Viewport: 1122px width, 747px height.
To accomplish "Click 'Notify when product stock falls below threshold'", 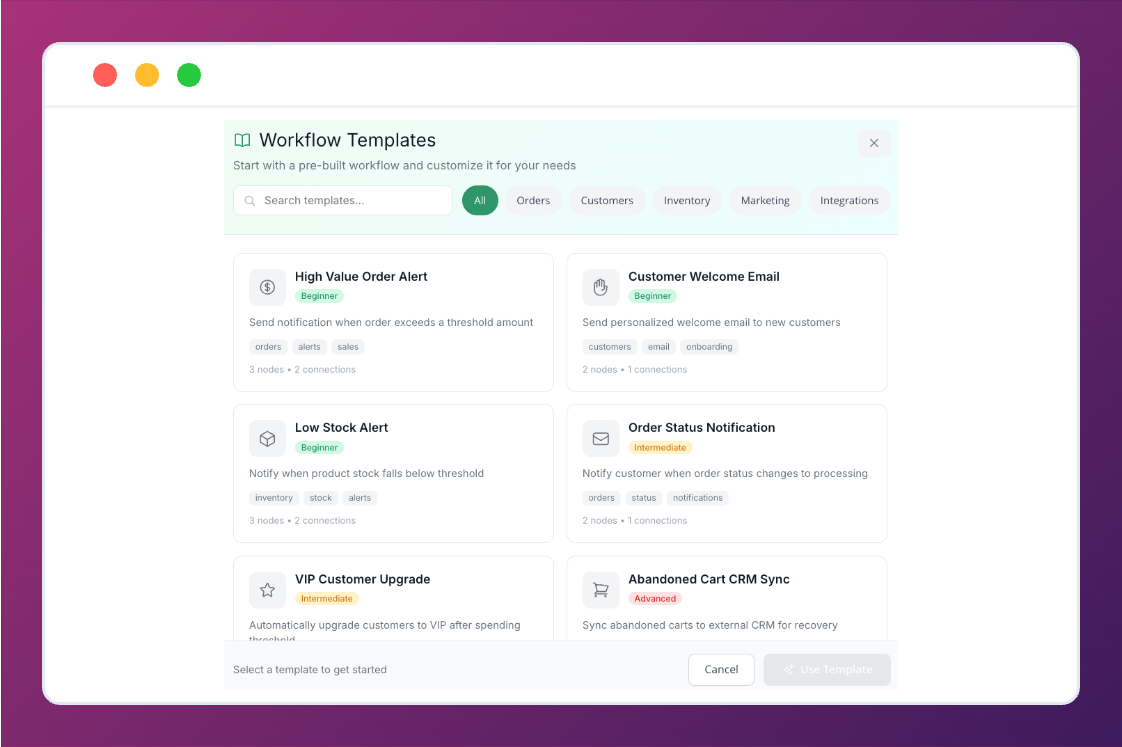I will (366, 474).
